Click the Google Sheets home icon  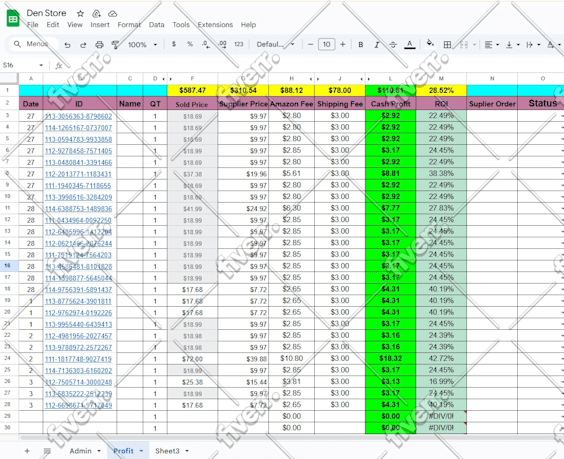pos(13,18)
